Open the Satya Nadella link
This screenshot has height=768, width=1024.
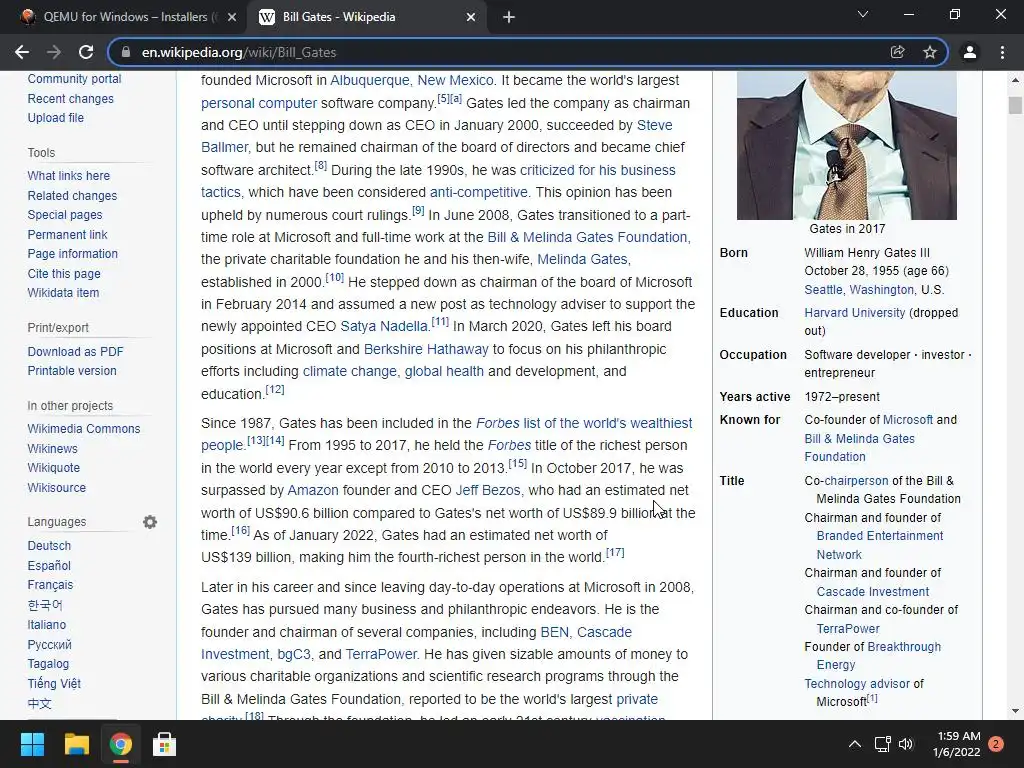(384, 327)
